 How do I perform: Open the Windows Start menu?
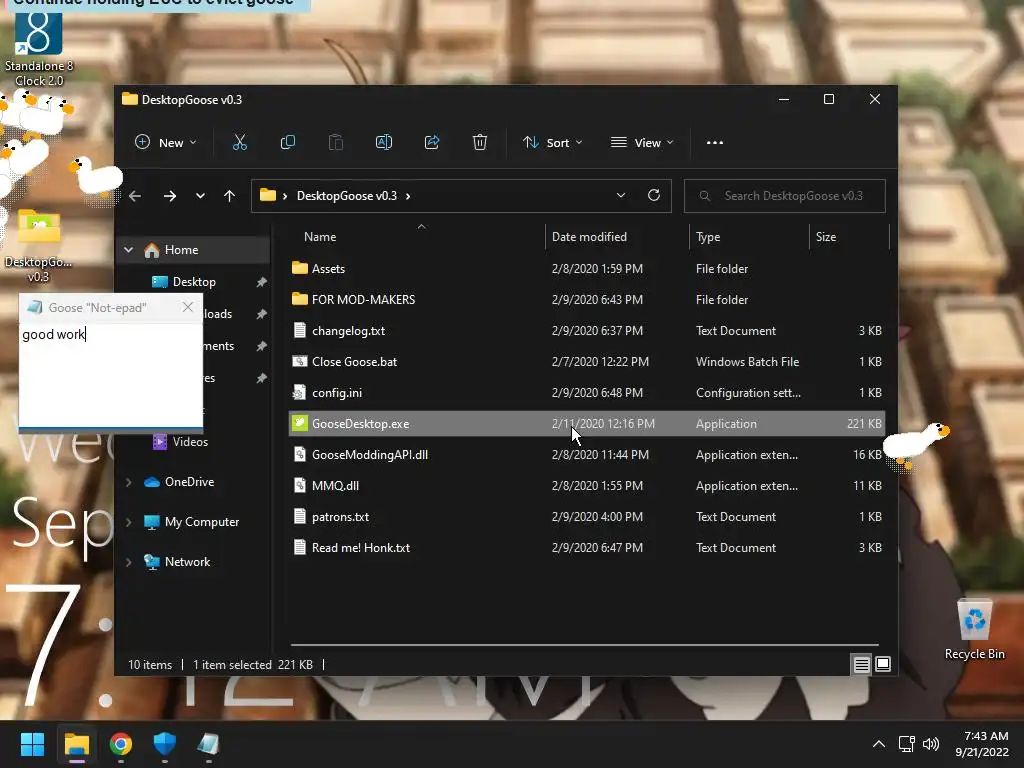[32, 744]
